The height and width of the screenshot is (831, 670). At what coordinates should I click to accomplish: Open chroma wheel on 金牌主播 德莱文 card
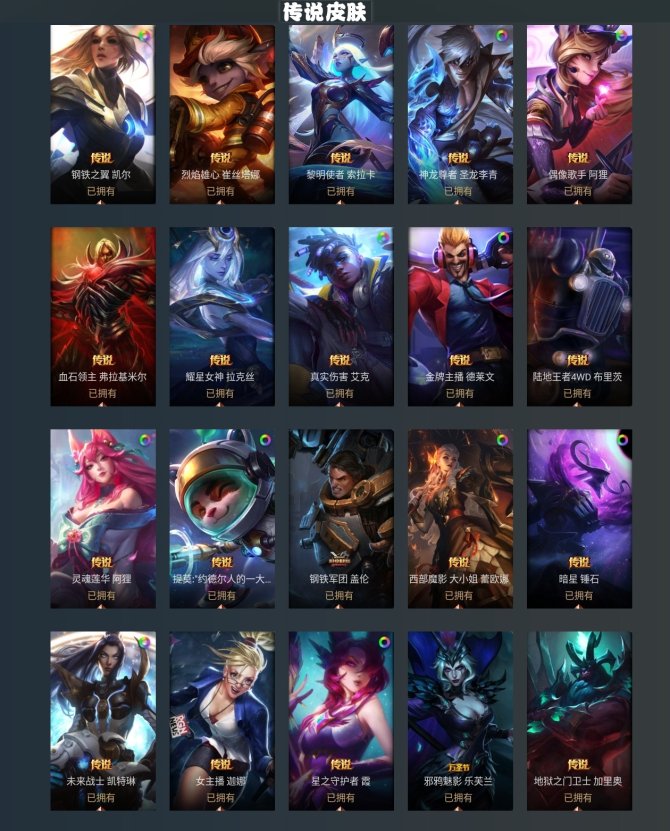(502, 238)
